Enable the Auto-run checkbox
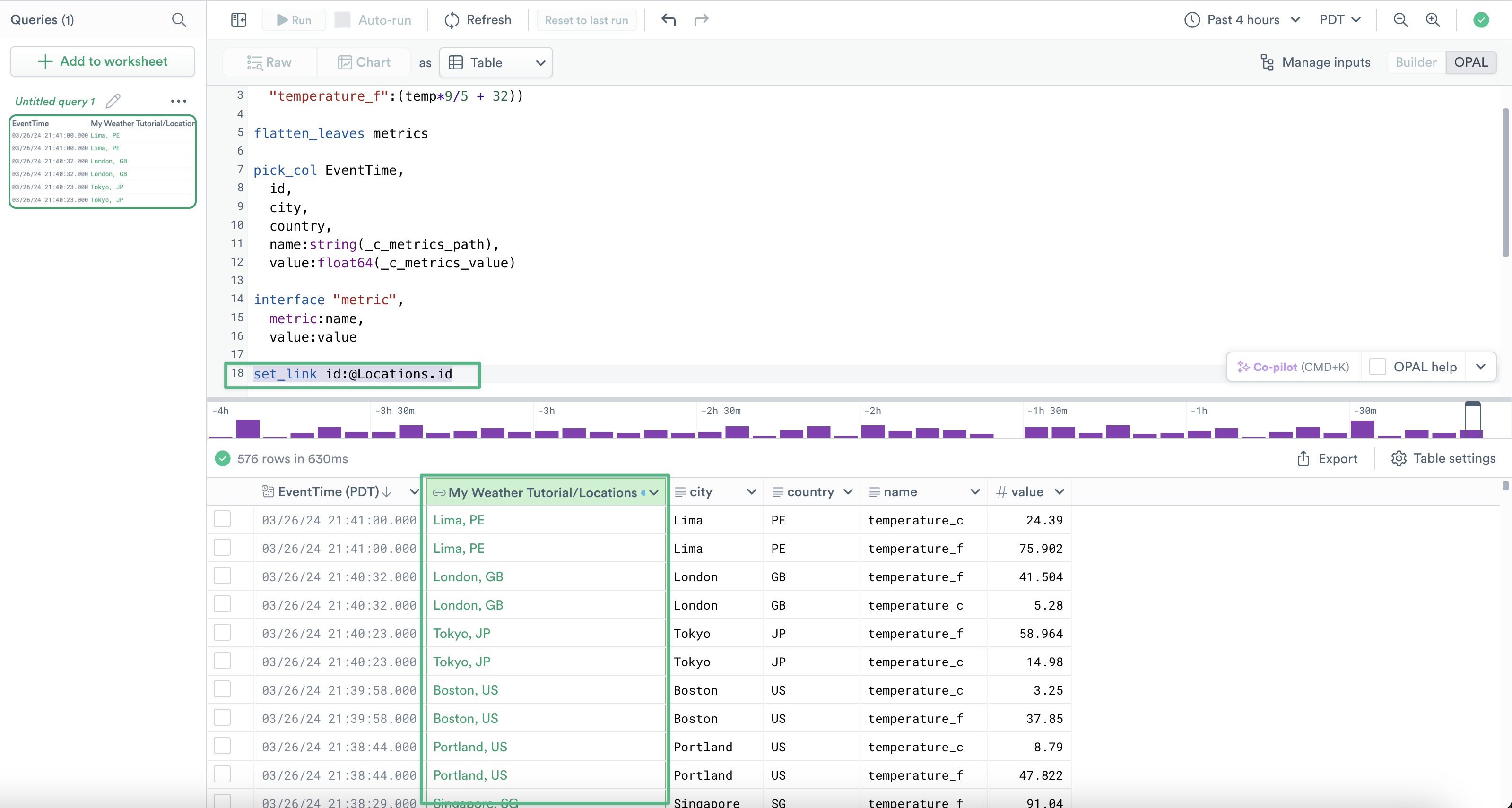Screen dimensions: 1512x808 (x=342, y=20)
